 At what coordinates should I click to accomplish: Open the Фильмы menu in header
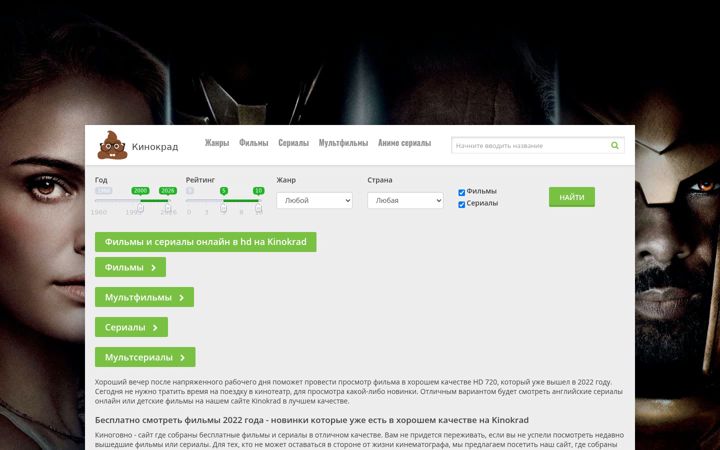[253, 143]
